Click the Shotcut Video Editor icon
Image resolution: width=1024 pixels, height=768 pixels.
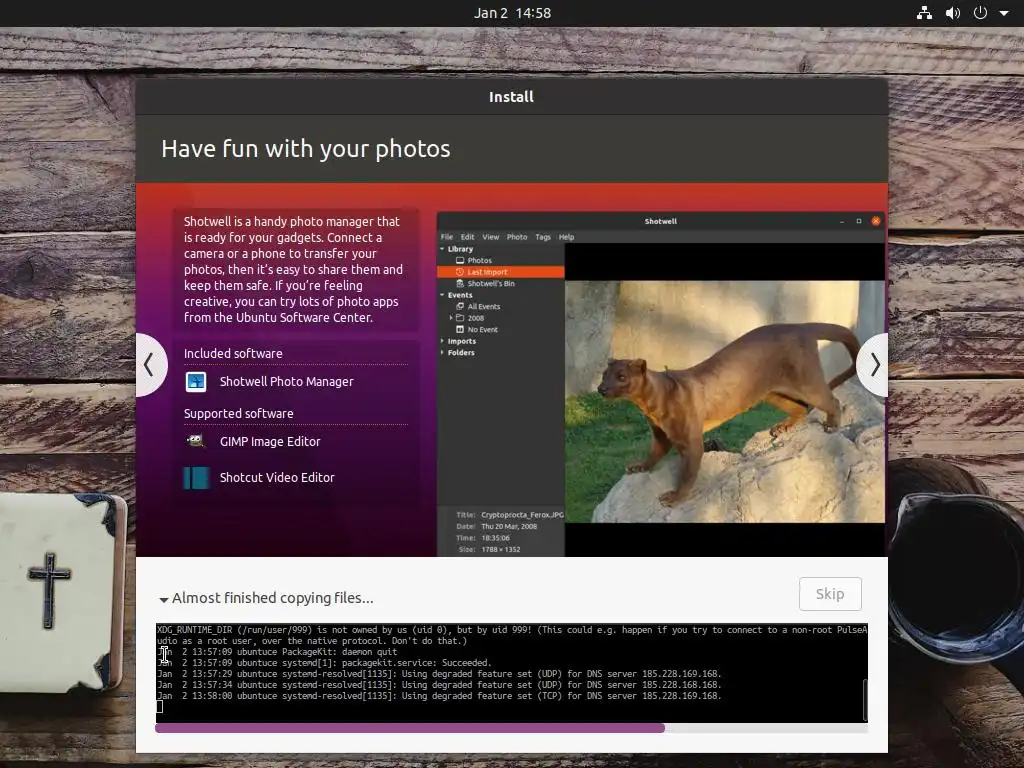click(x=196, y=477)
